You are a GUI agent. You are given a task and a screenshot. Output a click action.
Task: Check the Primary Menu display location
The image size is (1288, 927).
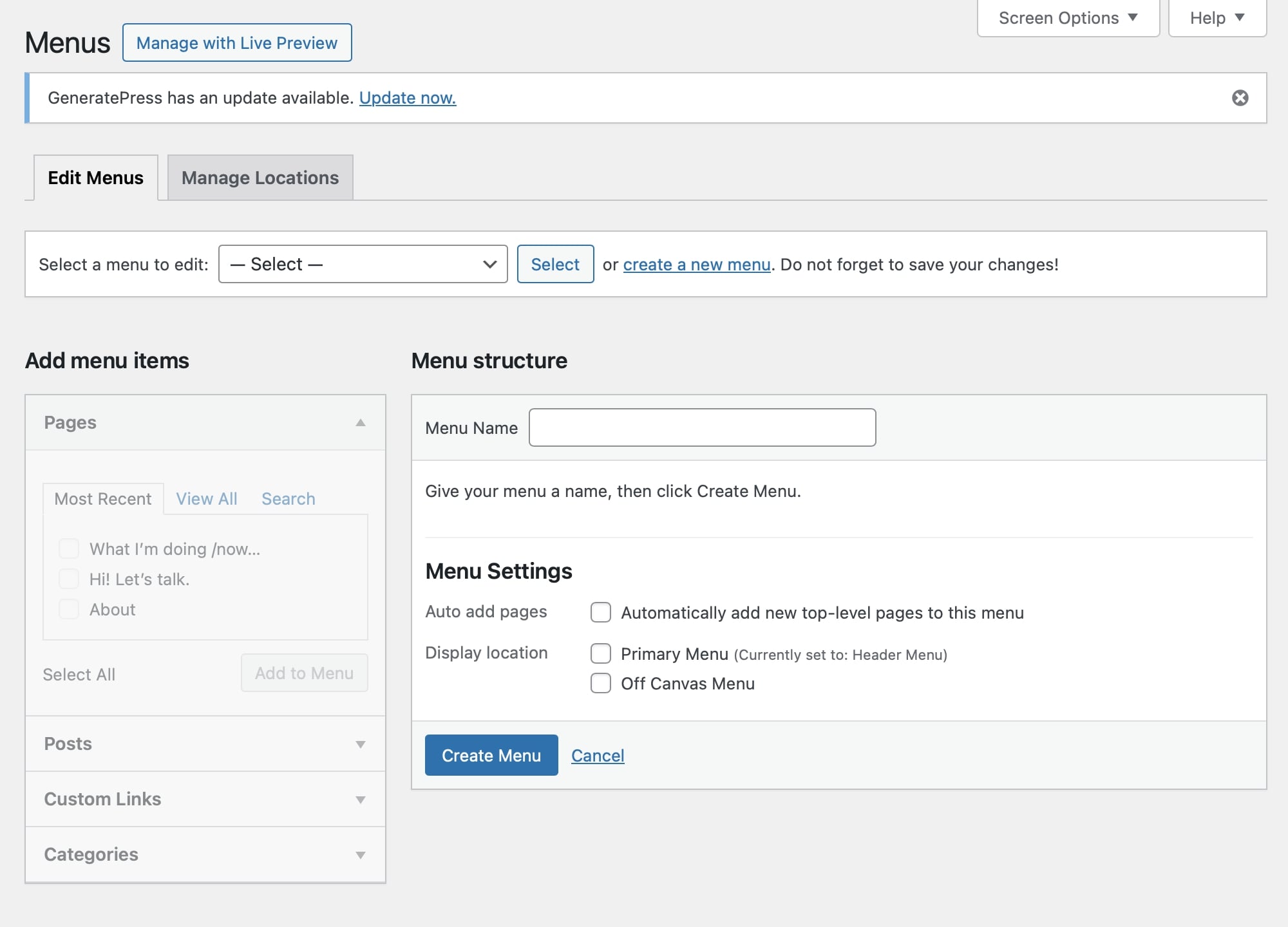[601, 653]
